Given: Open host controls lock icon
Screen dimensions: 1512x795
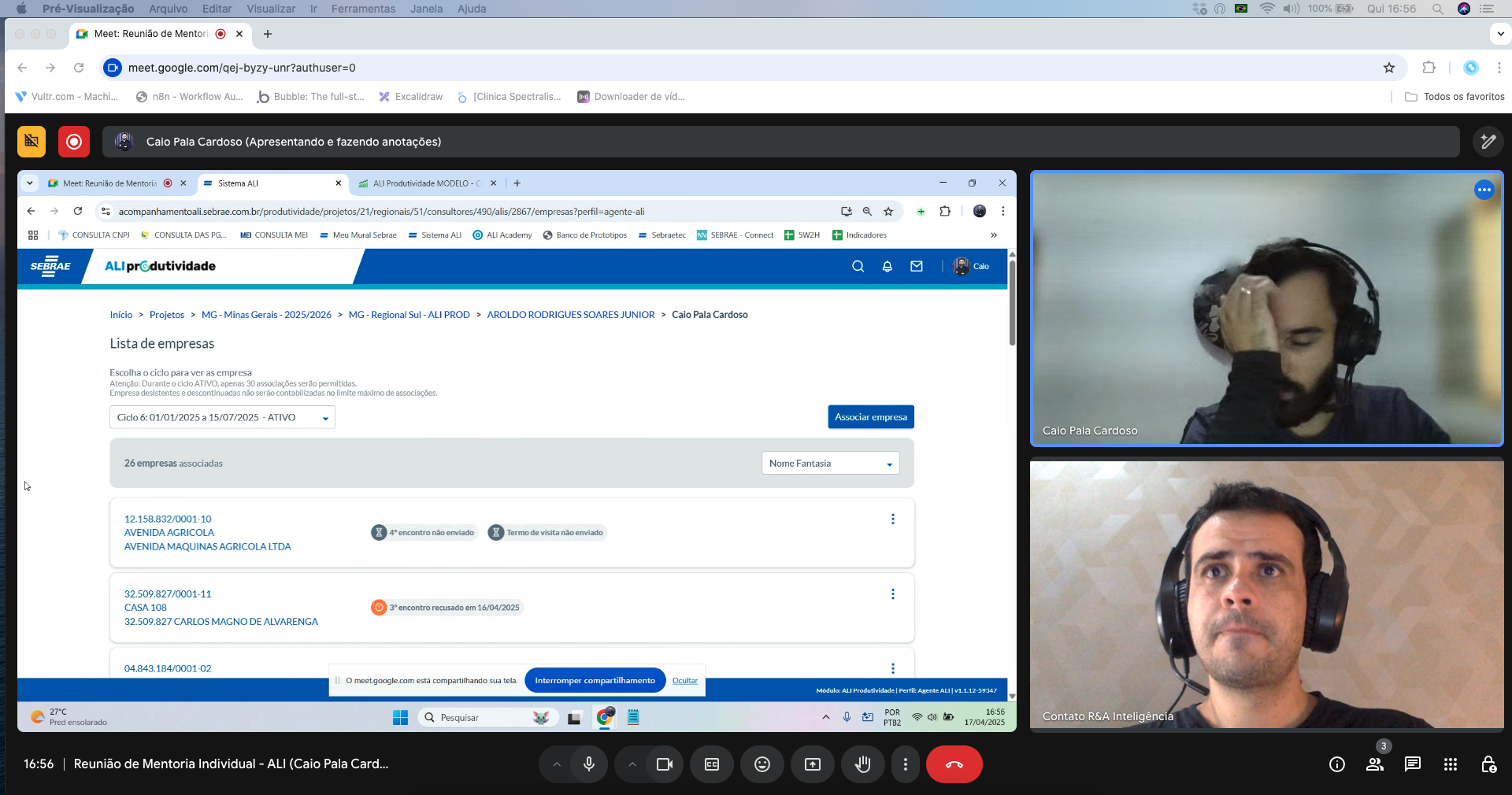Looking at the screenshot, I should (1488, 764).
